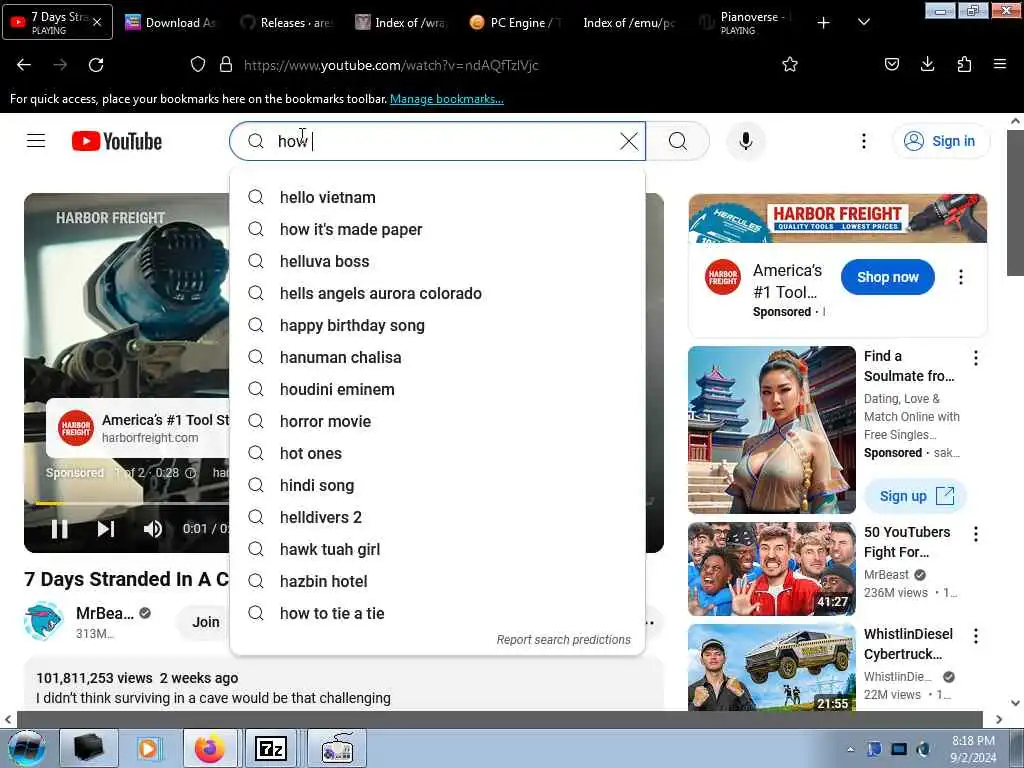The width and height of the screenshot is (1024, 768).
Task: Open browser extensions menu
Action: pos(964,65)
